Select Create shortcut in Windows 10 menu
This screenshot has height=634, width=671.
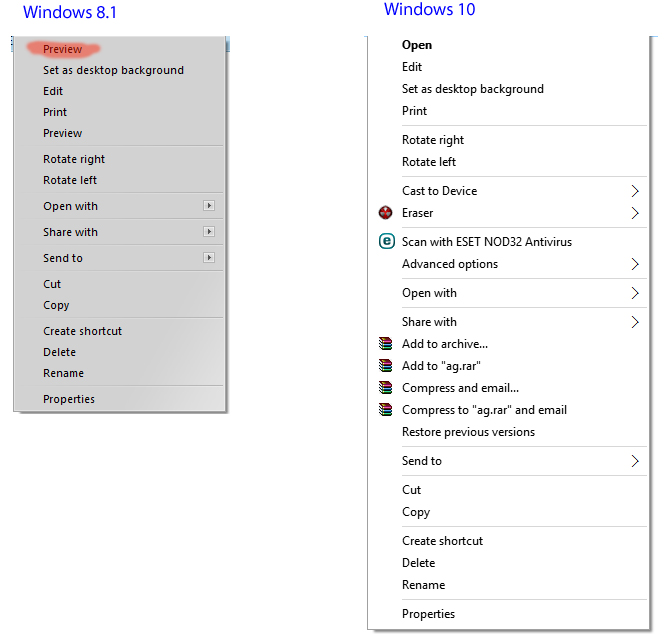(x=442, y=541)
